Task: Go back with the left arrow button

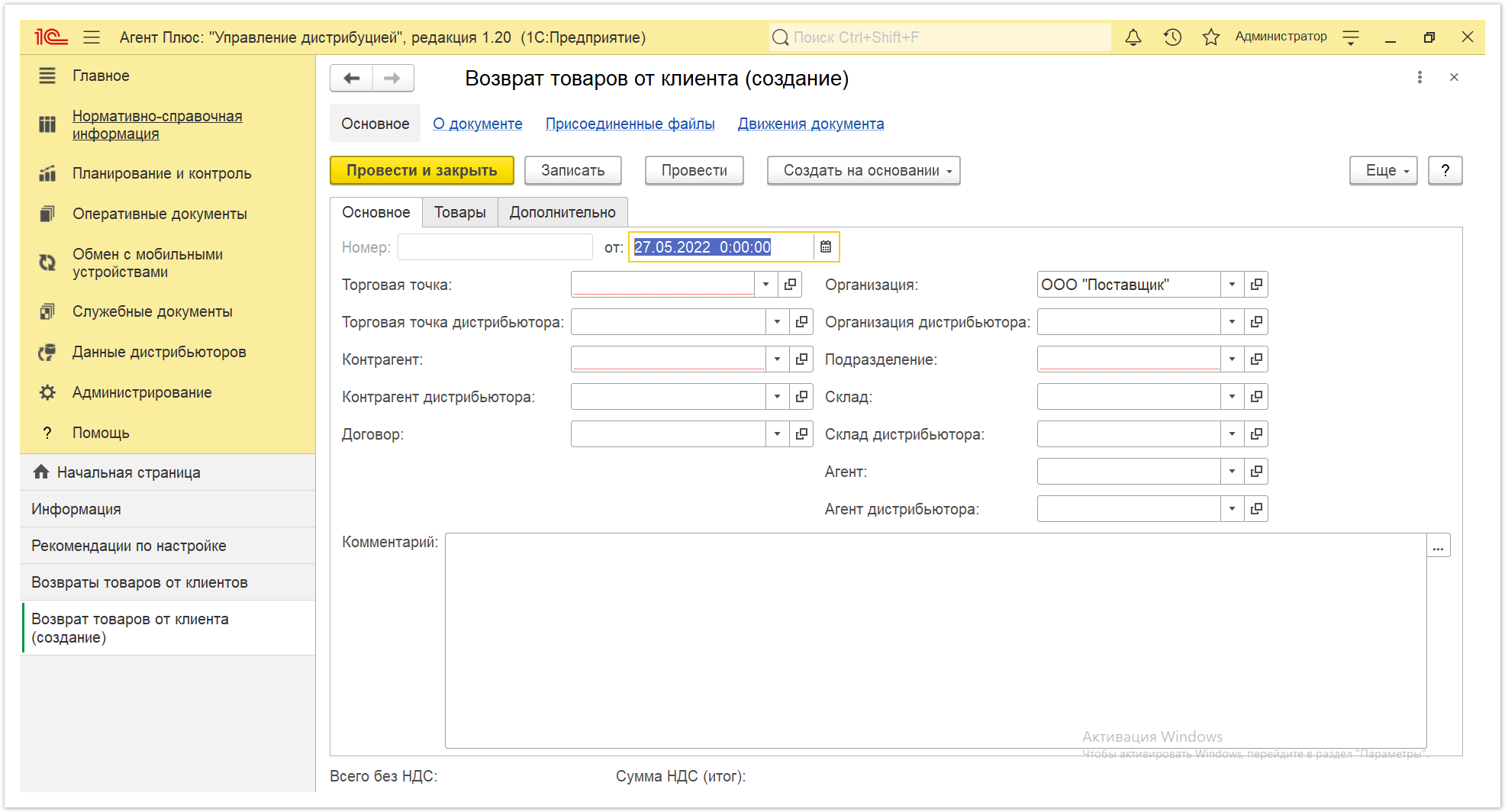Action: click(x=352, y=78)
